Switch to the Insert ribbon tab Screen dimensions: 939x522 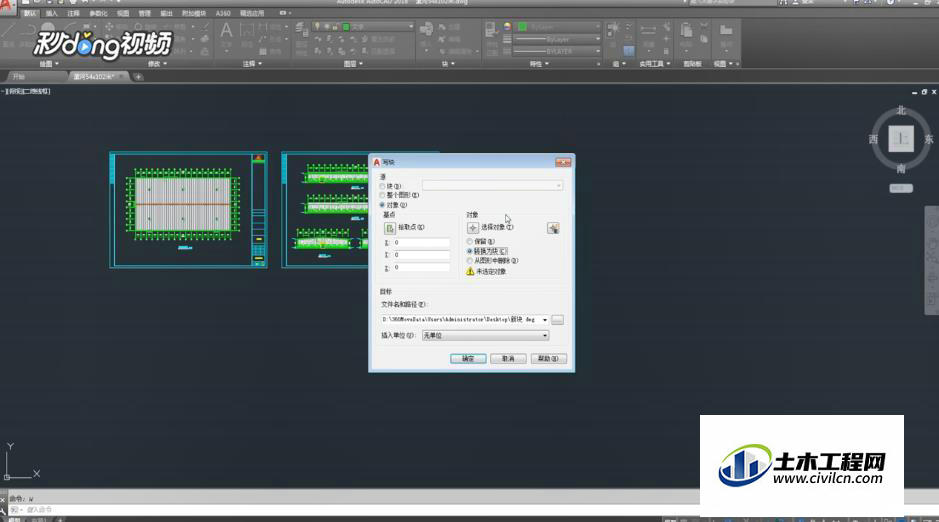pyautogui.click(x=52, y=13)
